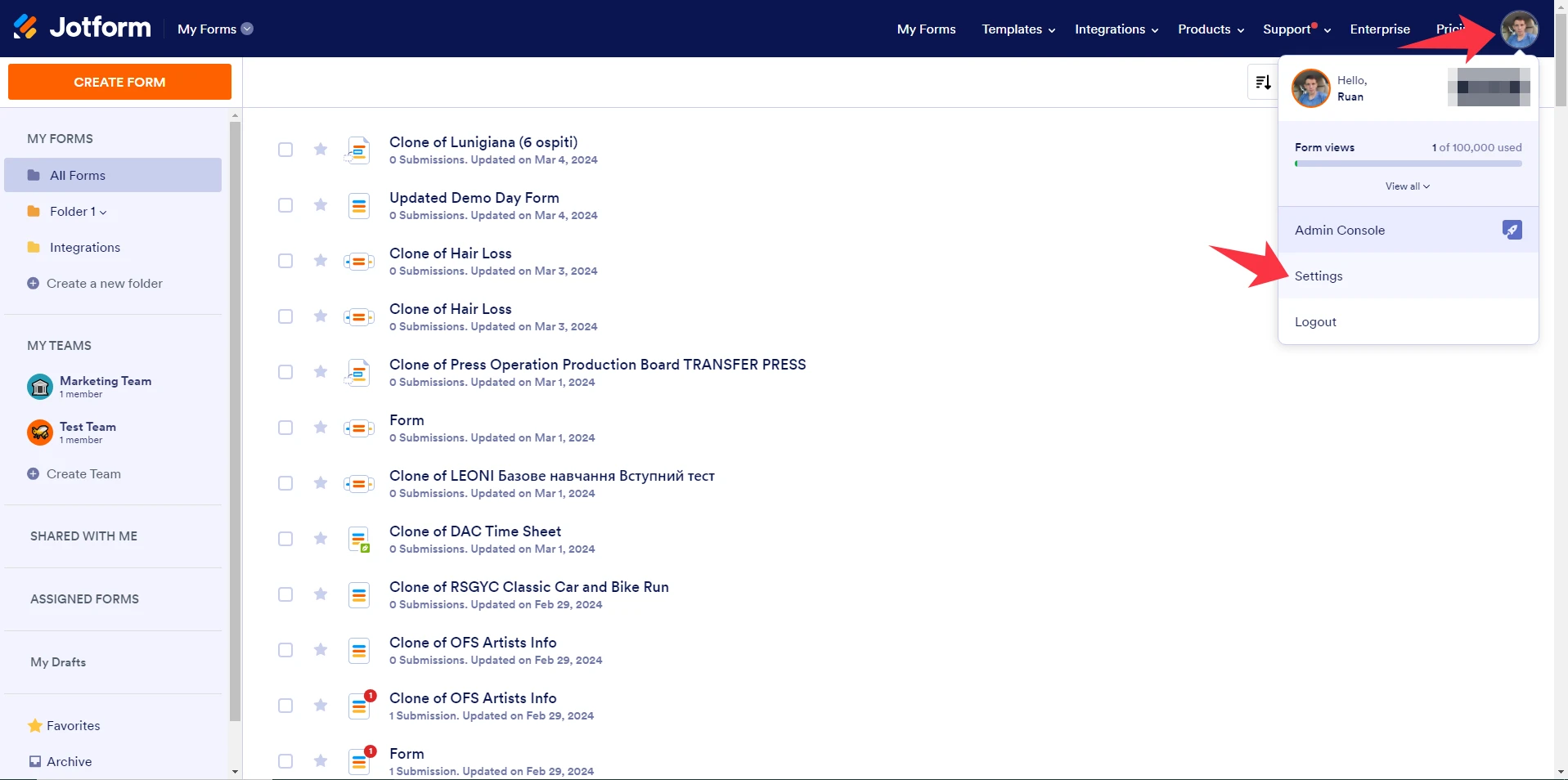Select the checkbox for Clone of DAC Time Sheet
Screen dimensions: 1568x780
pyautogui.click(x=285, y=539)
